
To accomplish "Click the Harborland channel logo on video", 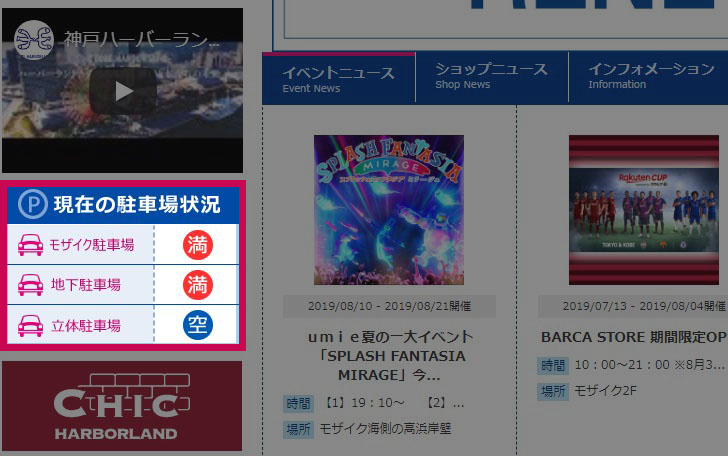I will pos(33,40).
